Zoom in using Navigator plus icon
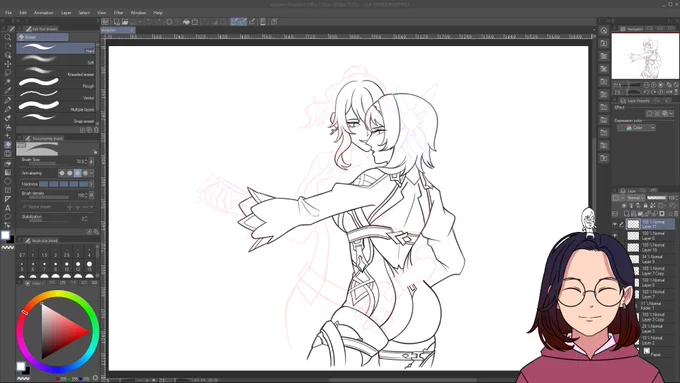Image resolution: width=680 pixels, height=383 pixels. (x=654, y=85)
